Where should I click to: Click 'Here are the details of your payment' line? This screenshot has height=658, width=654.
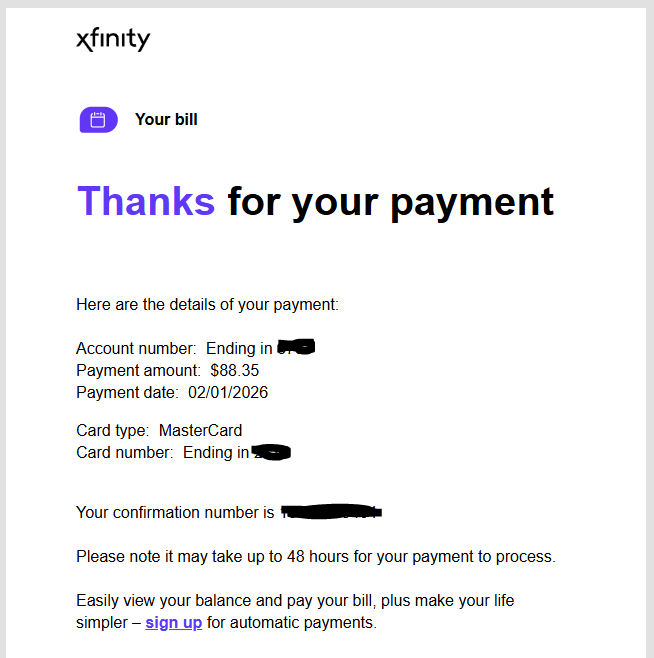point(207,304)
